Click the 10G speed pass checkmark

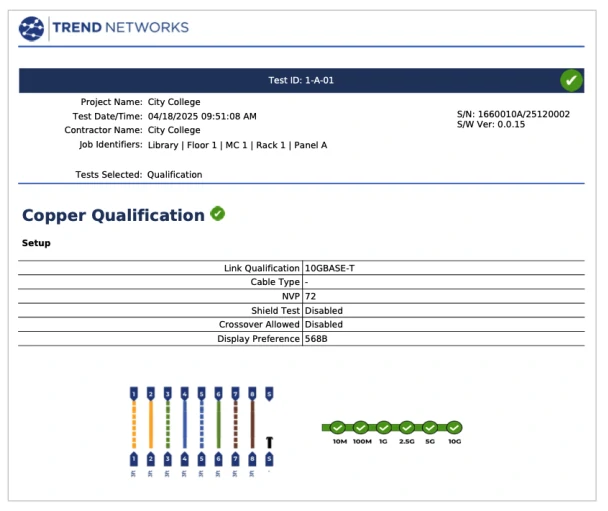(x=454, y=428)
